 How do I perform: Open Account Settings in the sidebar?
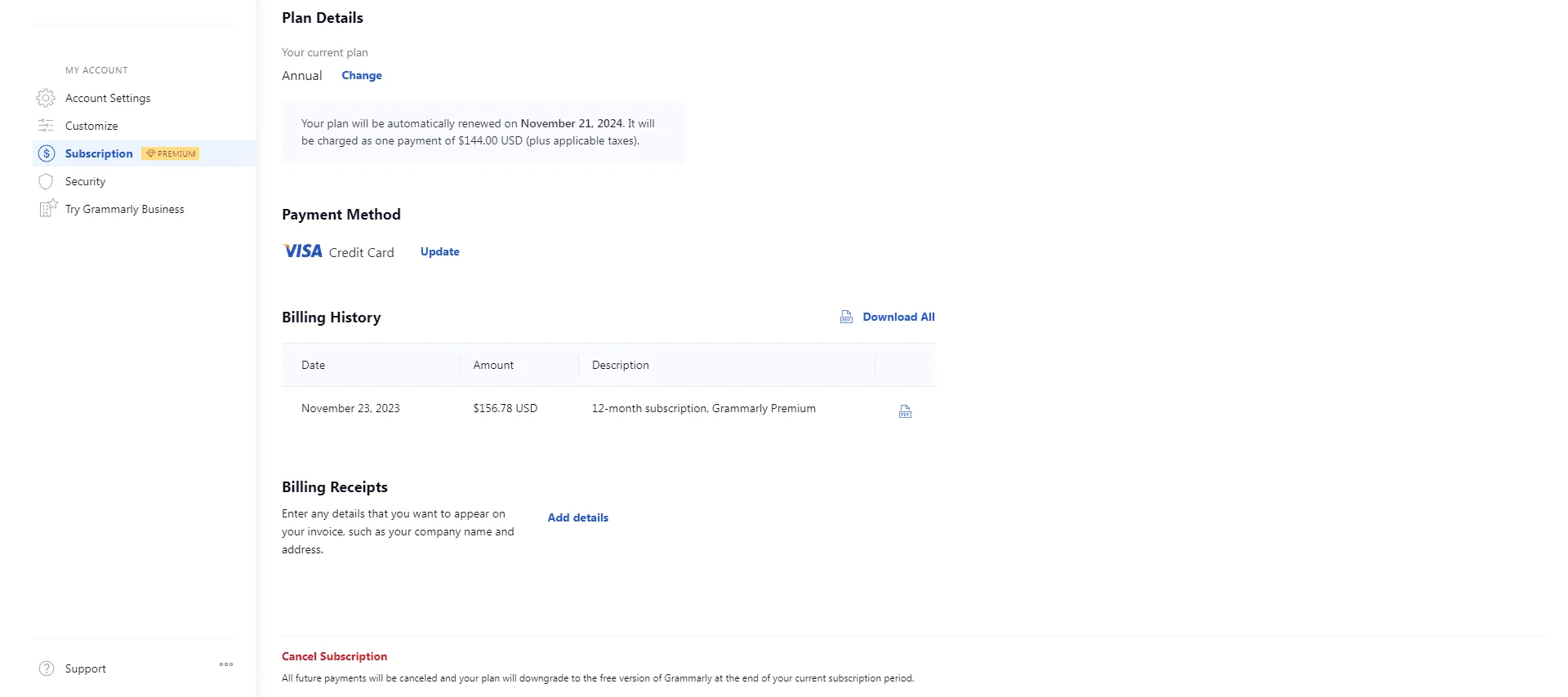coord(108,98)
